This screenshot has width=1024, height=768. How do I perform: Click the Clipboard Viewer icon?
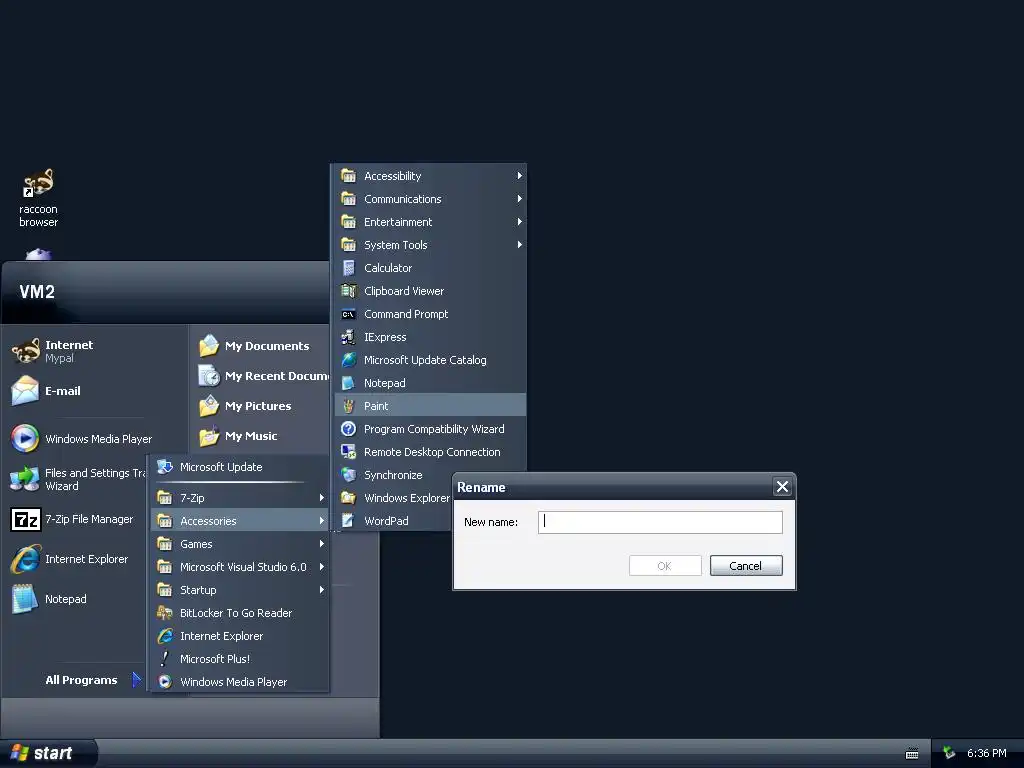tap(349, 291)
